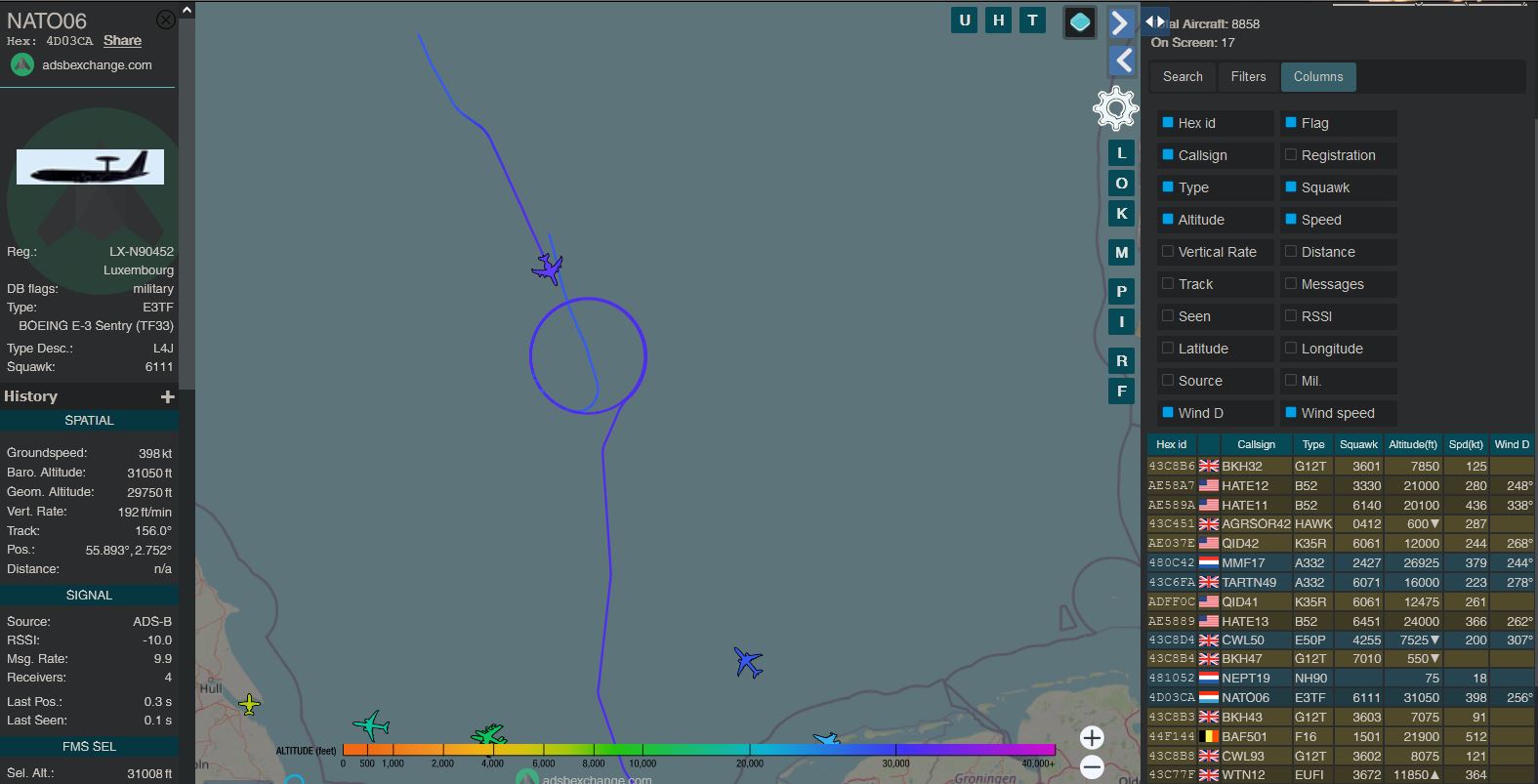Open the settings gear on the map

[1115, 108]
